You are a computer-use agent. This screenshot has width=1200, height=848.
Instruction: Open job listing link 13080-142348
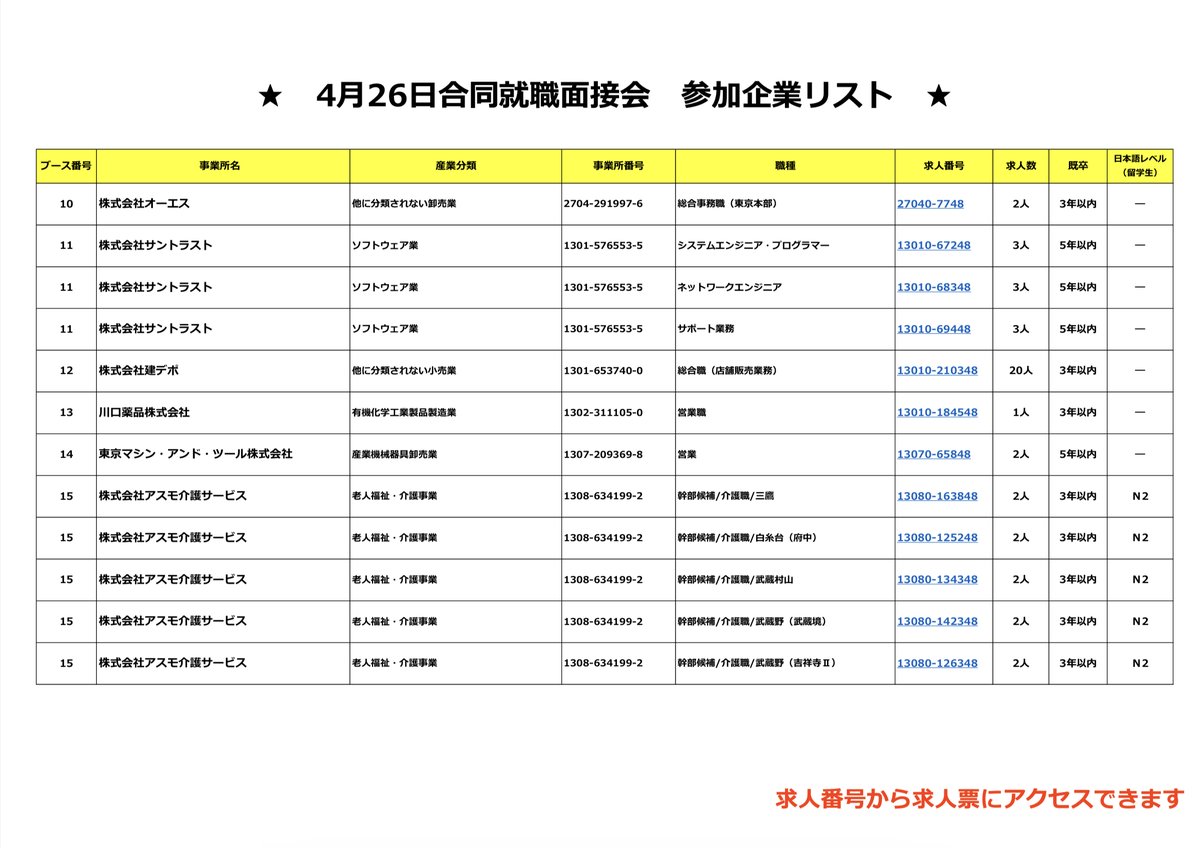click(x=937, y=622)
